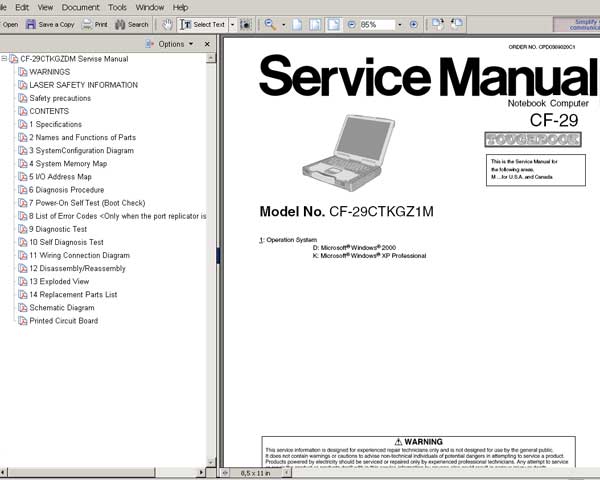This screenshot has height=480, width=600.
Task: Click the bookmark icon beside Schematic Diagram
Action: (23, 308)
